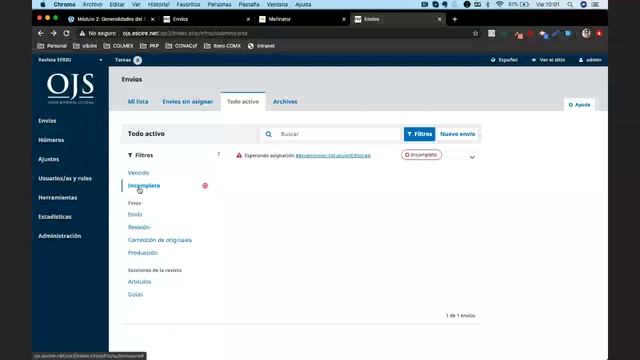
Task: Remove the Incompleto filter with red icon
Action: pyautogui.click(x=205, y=186)
